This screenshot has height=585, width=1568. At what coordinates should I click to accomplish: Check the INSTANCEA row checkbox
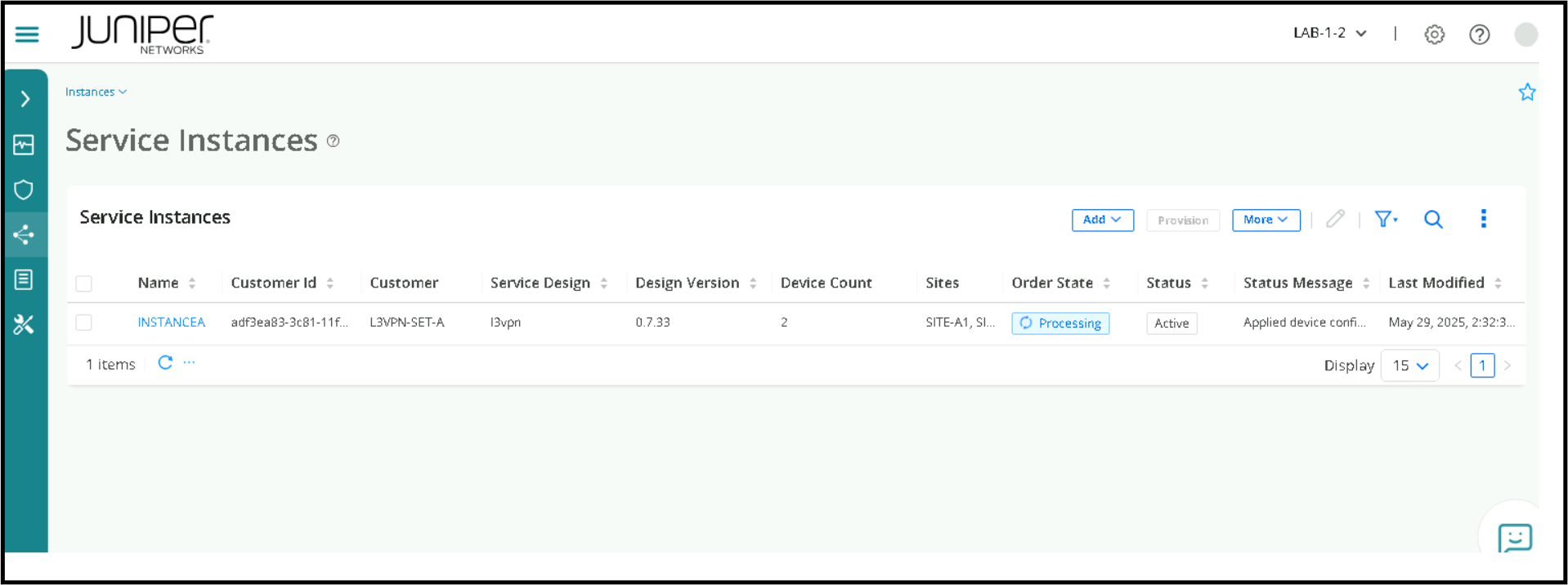pyautogui.click(x=84, y=323)
